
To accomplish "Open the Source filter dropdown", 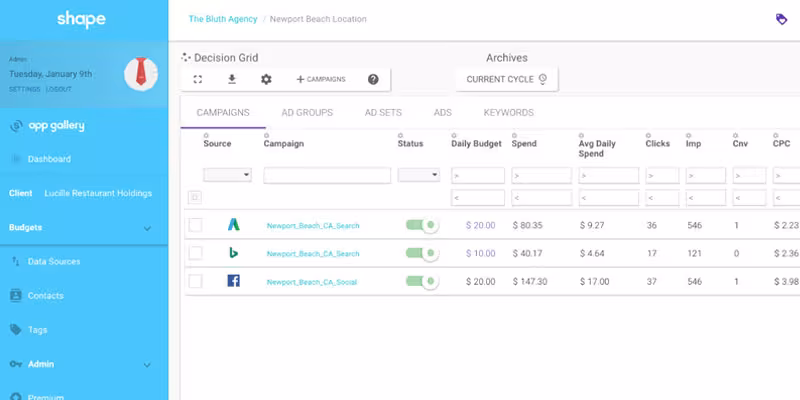I will (228, 175).
